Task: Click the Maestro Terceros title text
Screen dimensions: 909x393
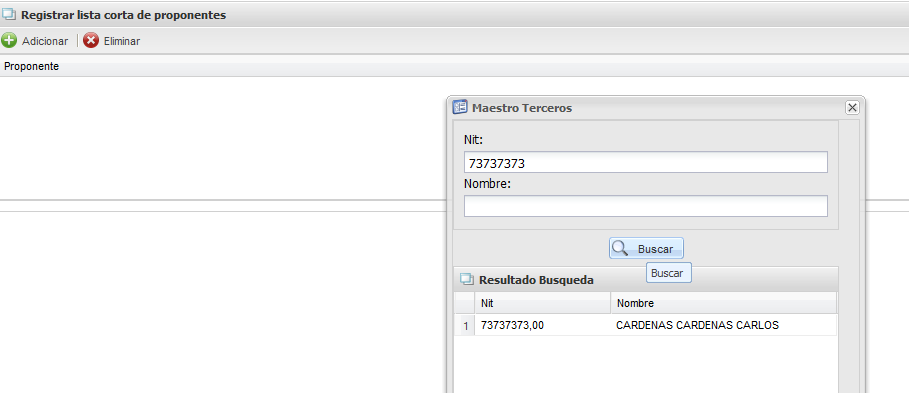Action: pyautogui.click(x=522, y=108)
